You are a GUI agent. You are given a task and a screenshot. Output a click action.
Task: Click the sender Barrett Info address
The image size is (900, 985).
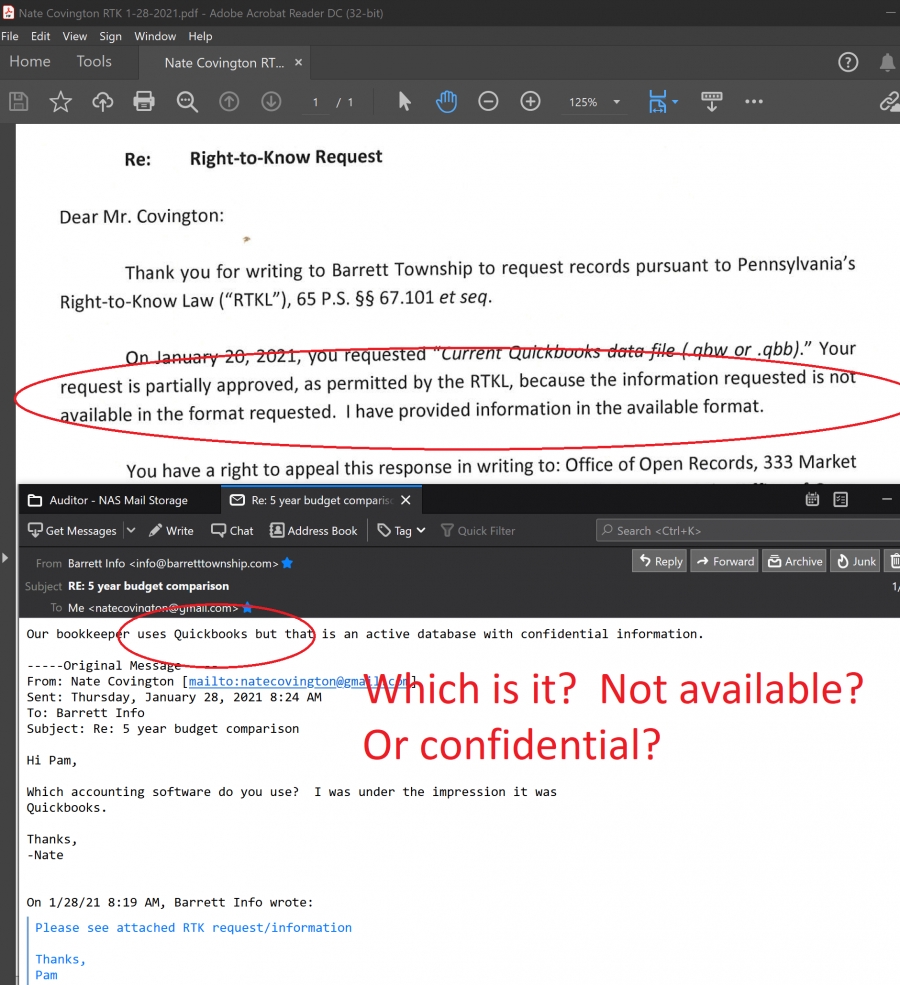[x=173, y=563]
